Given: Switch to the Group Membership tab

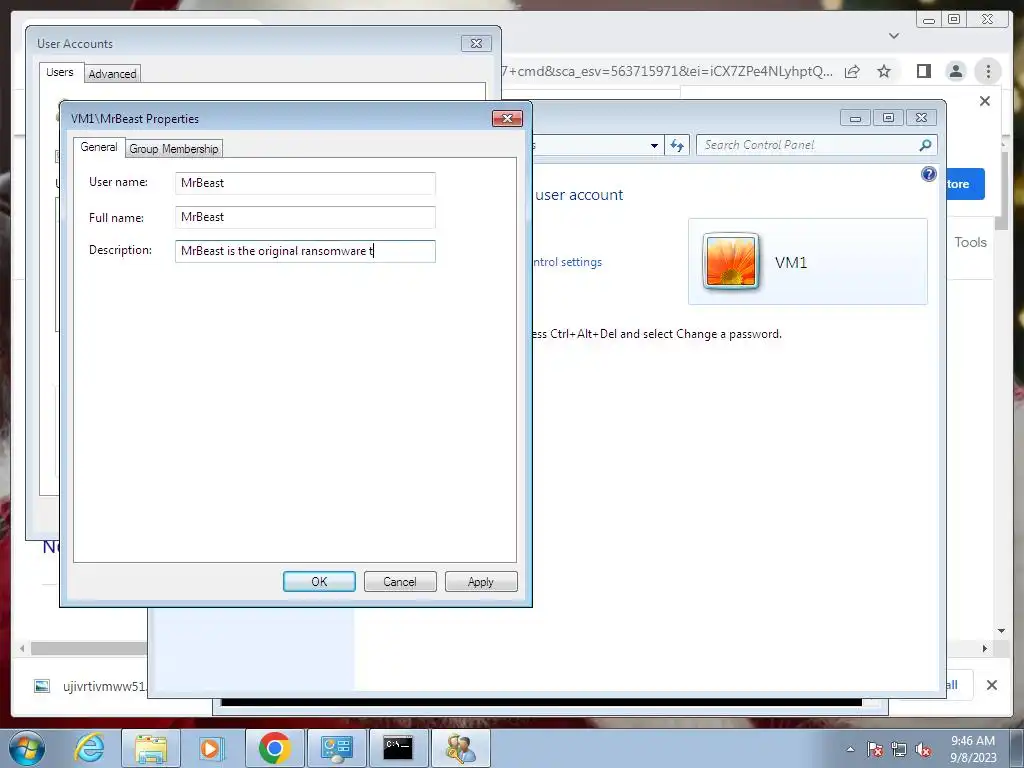Looking at the screenshot, I should (174, 149).
